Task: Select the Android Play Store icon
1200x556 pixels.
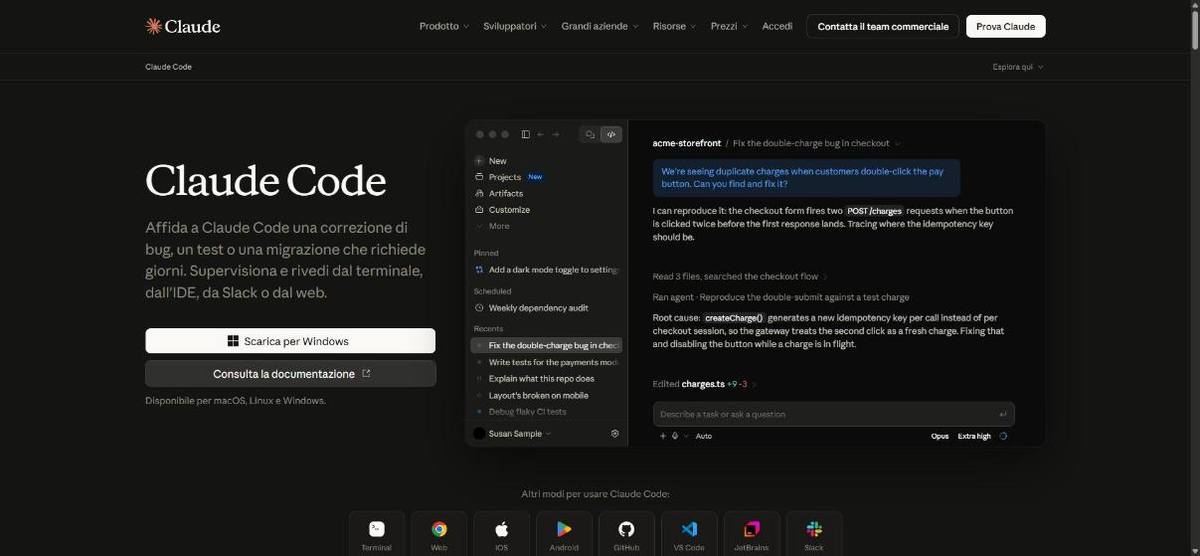Action: point(564,529)
